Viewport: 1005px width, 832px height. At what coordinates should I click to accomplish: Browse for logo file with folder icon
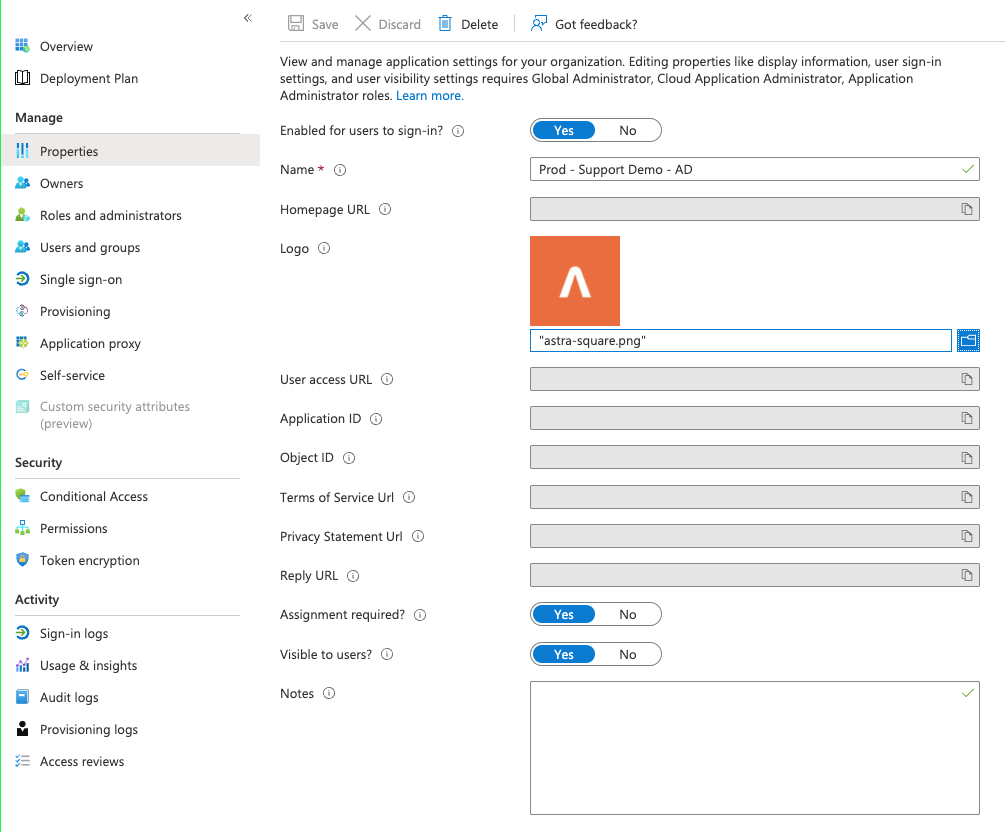coord(968,340)
